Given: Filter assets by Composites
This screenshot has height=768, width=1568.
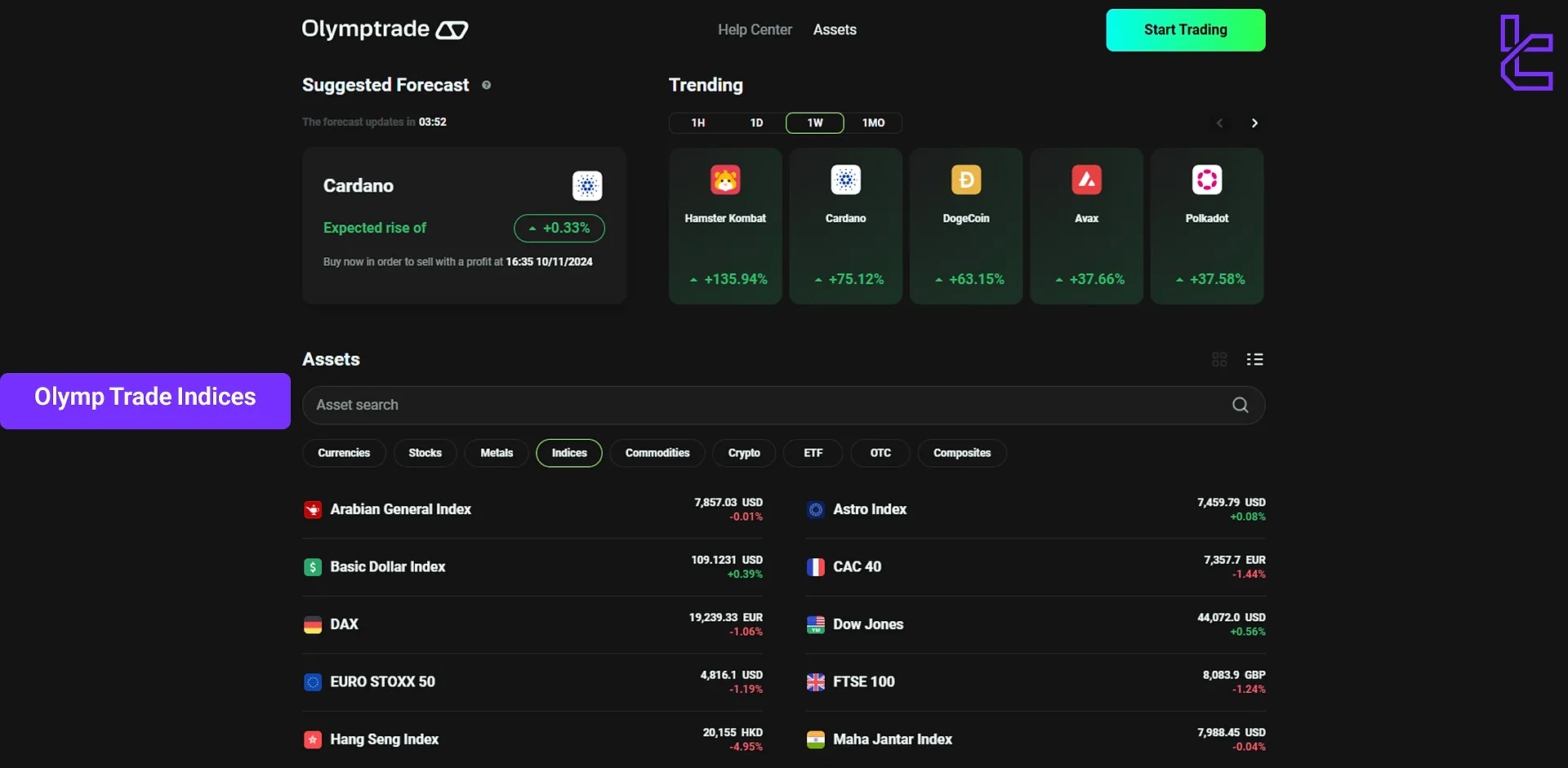Looking at the screenshot, I should [x=962, y=453].
